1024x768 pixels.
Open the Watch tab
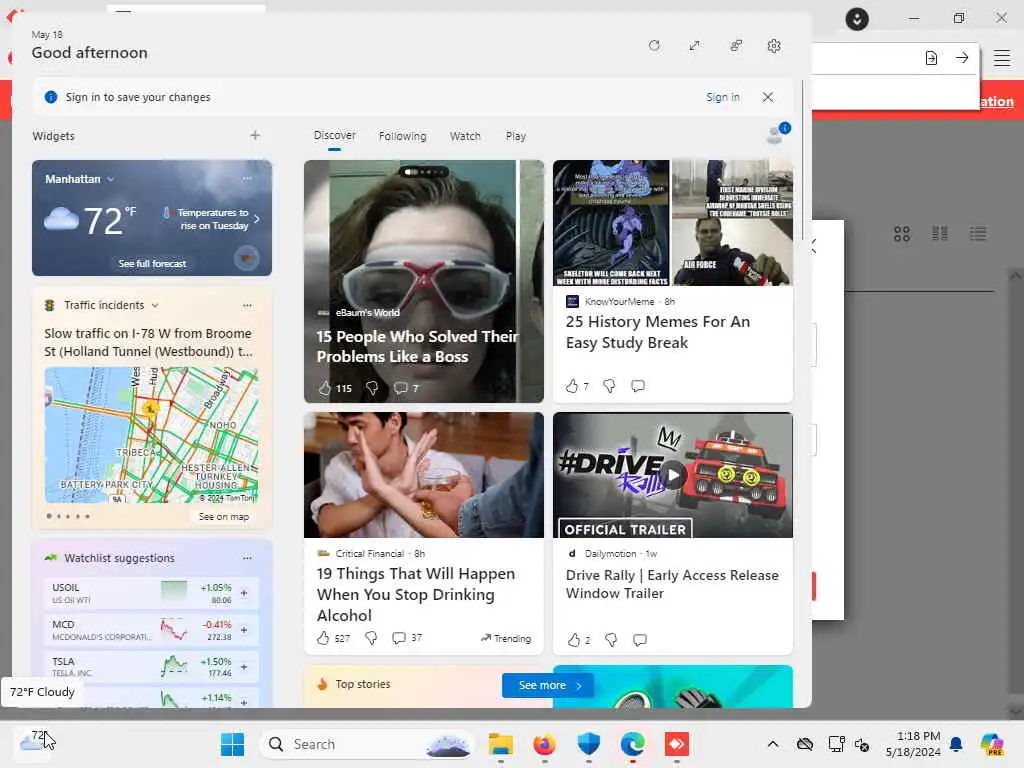465,136
